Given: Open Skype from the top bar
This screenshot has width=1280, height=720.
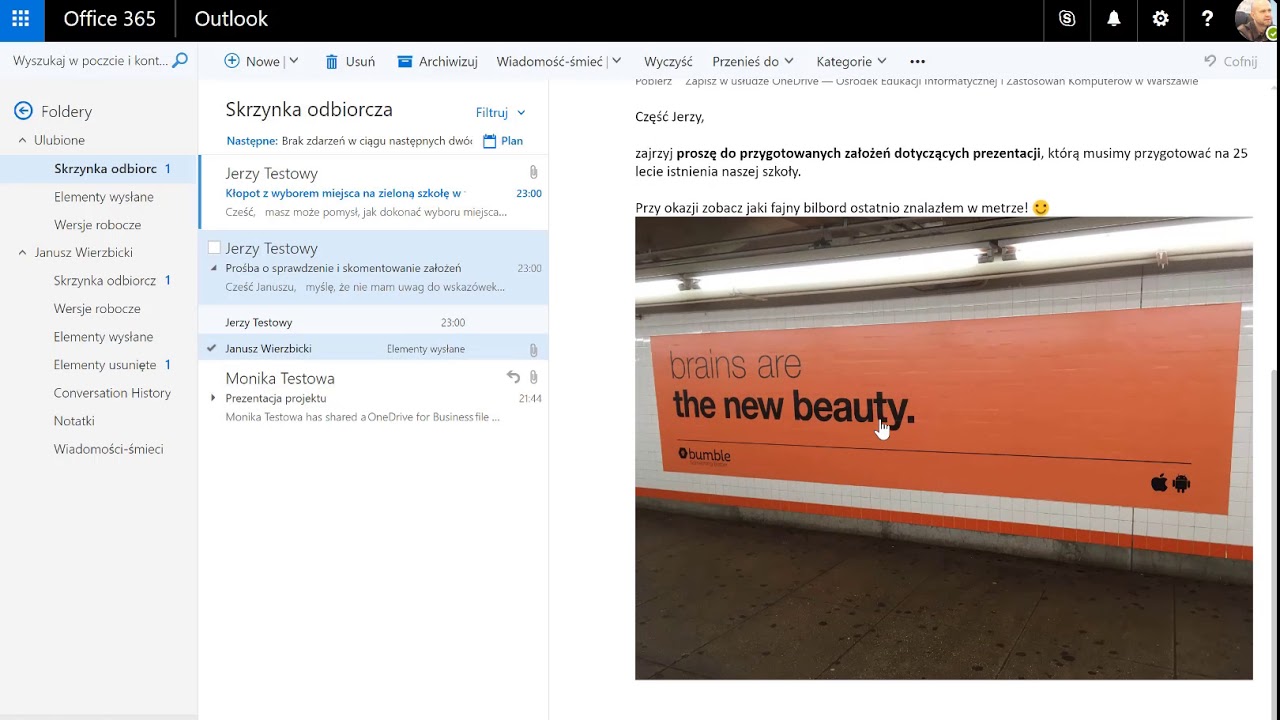Looking at the screenshot, I should pyautogui.click(x=1067, y=19).
